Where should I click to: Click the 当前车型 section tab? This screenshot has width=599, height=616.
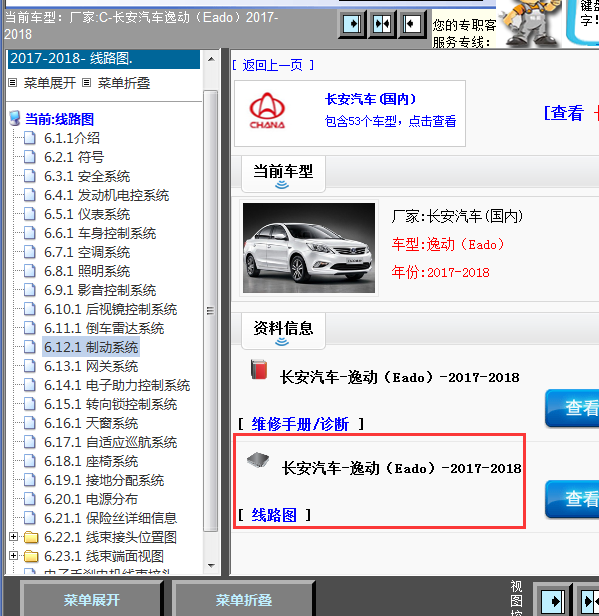283,174
